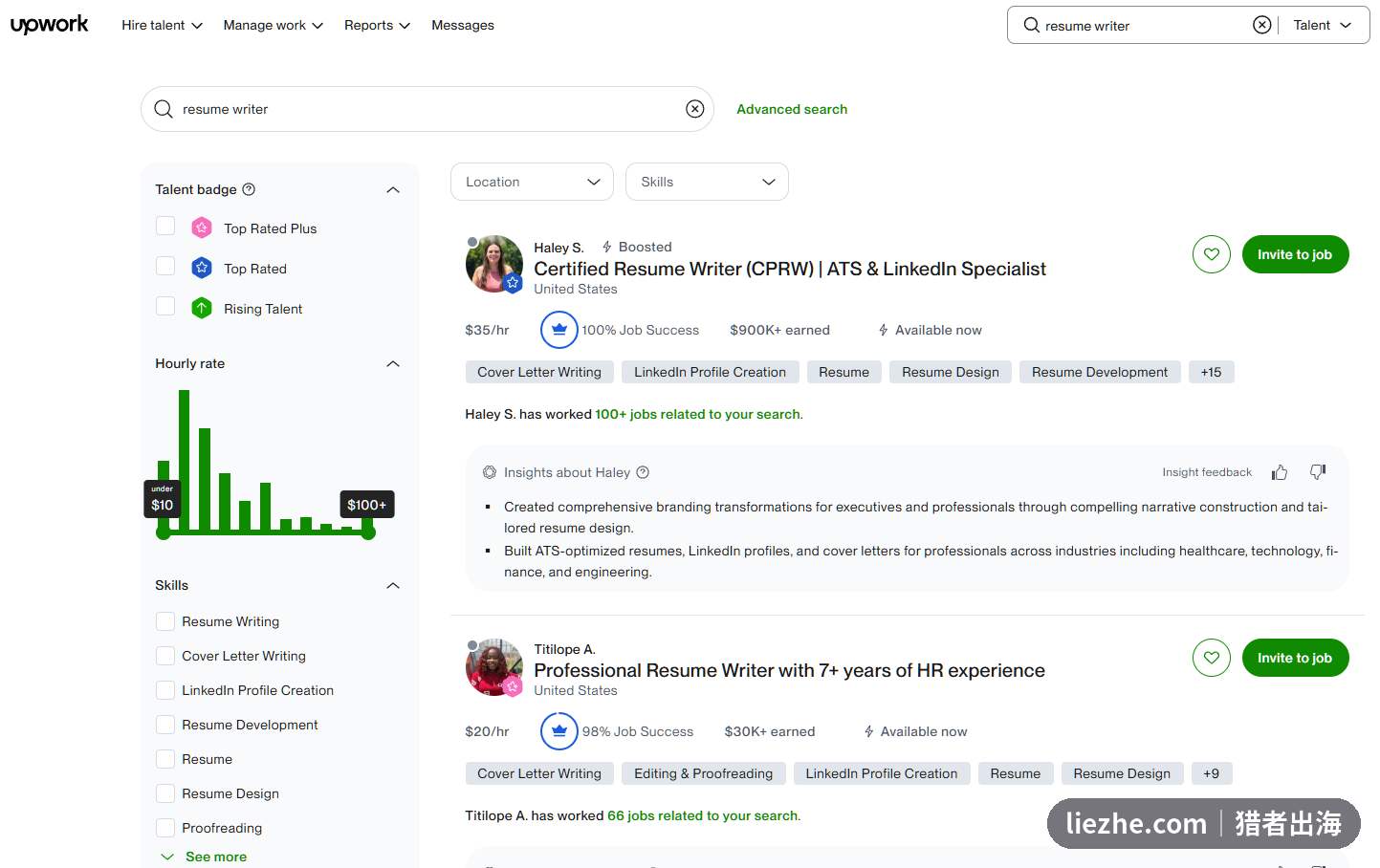The height and width of the screenshot is (868, 1380).
Task: Click the Upwork logo
Action: [x=49, y=25]
